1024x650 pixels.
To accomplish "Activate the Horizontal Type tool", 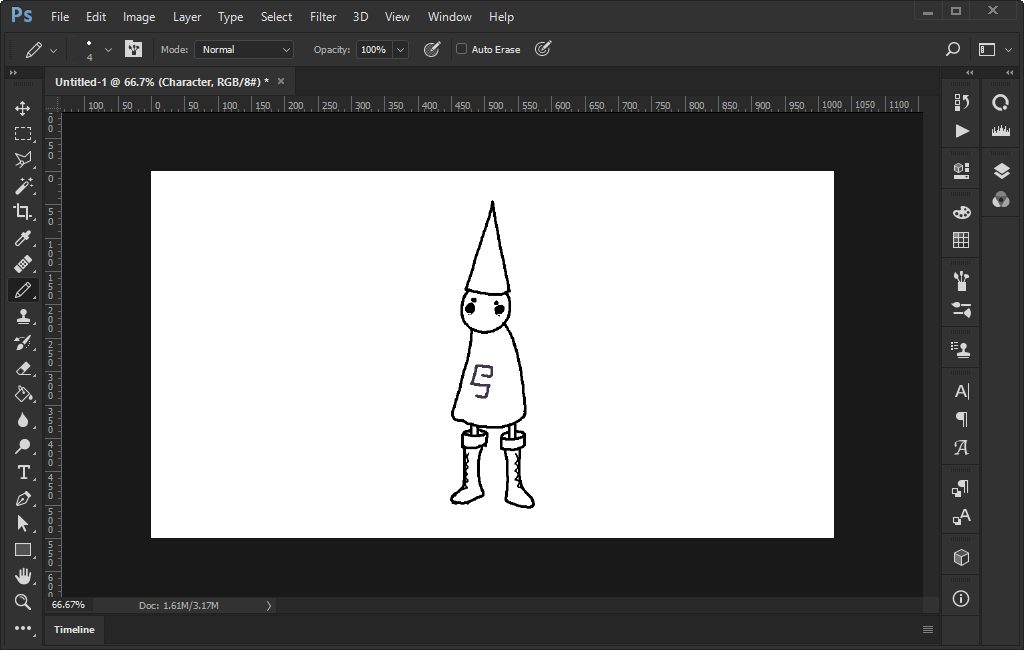I will click(22, 472).
